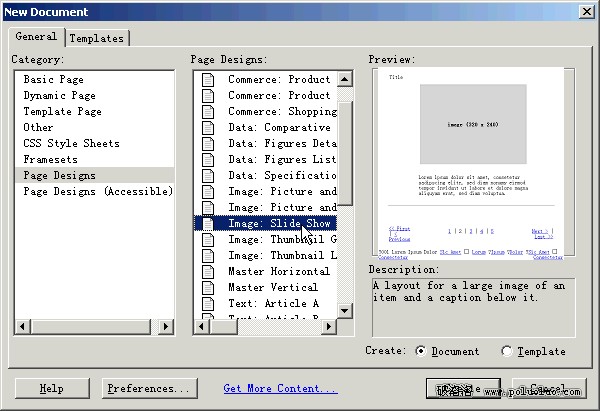The width and height of the screenshot is (600, 411).
Task: Select the icon next to Master Vertical
Action: [x=208, y=287]
